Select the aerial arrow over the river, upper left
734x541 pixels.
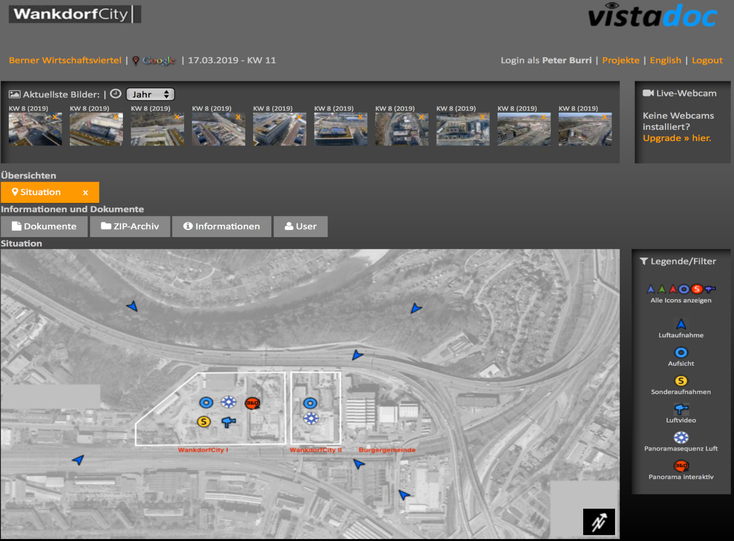132,307
